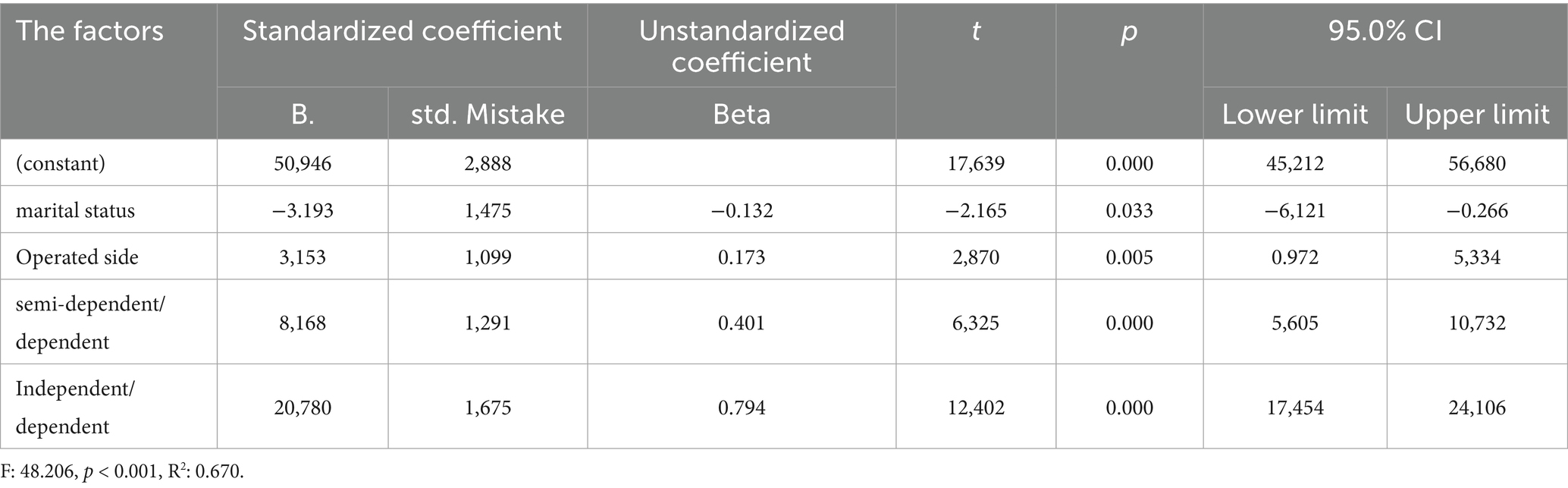The image size is (1568, 488).
Task: Select the constant B value 50,946
Action: coord(303,163)
